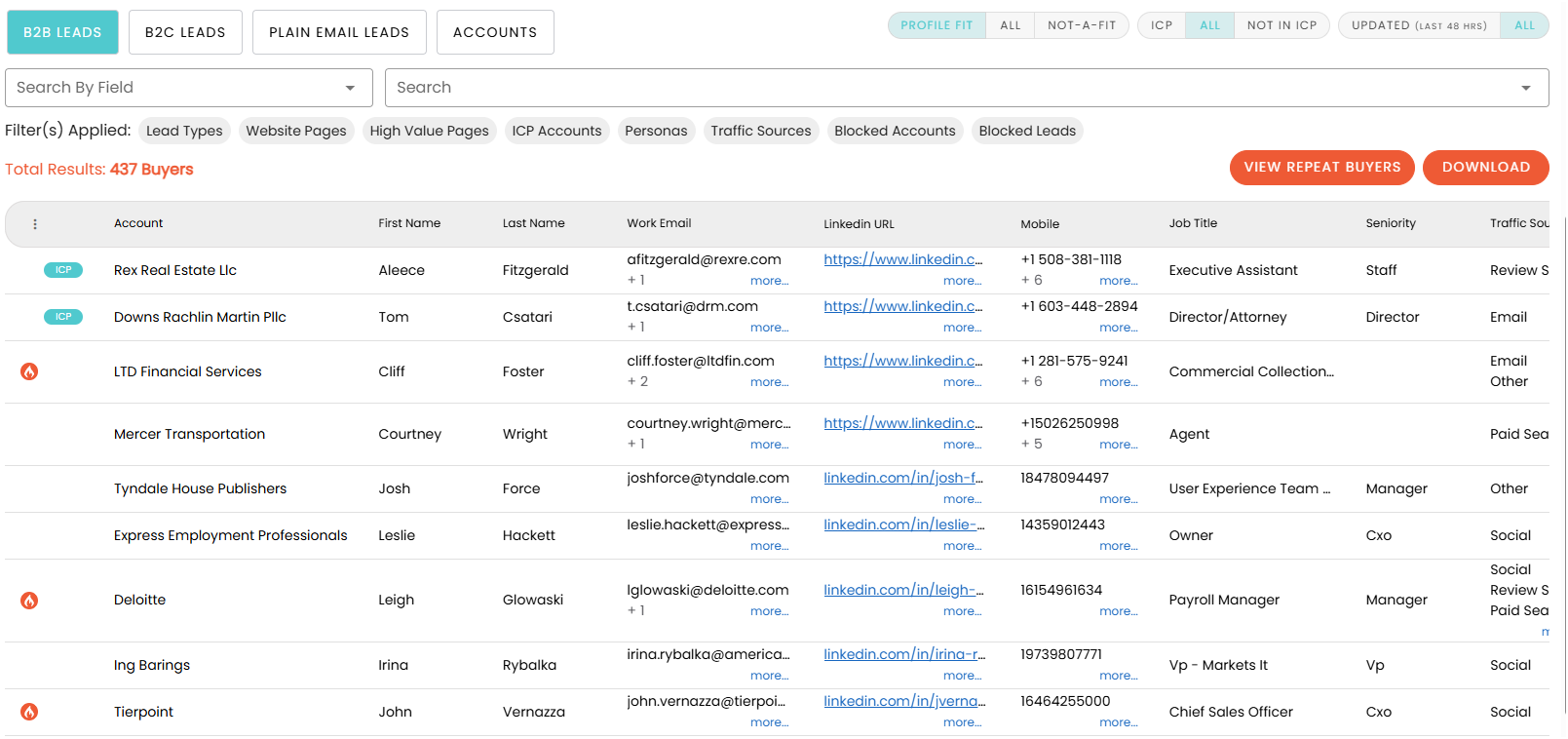The image size is (1568, 739).
Task: Click the Mercer Transportation account name
Action: [x=189, y=434]
